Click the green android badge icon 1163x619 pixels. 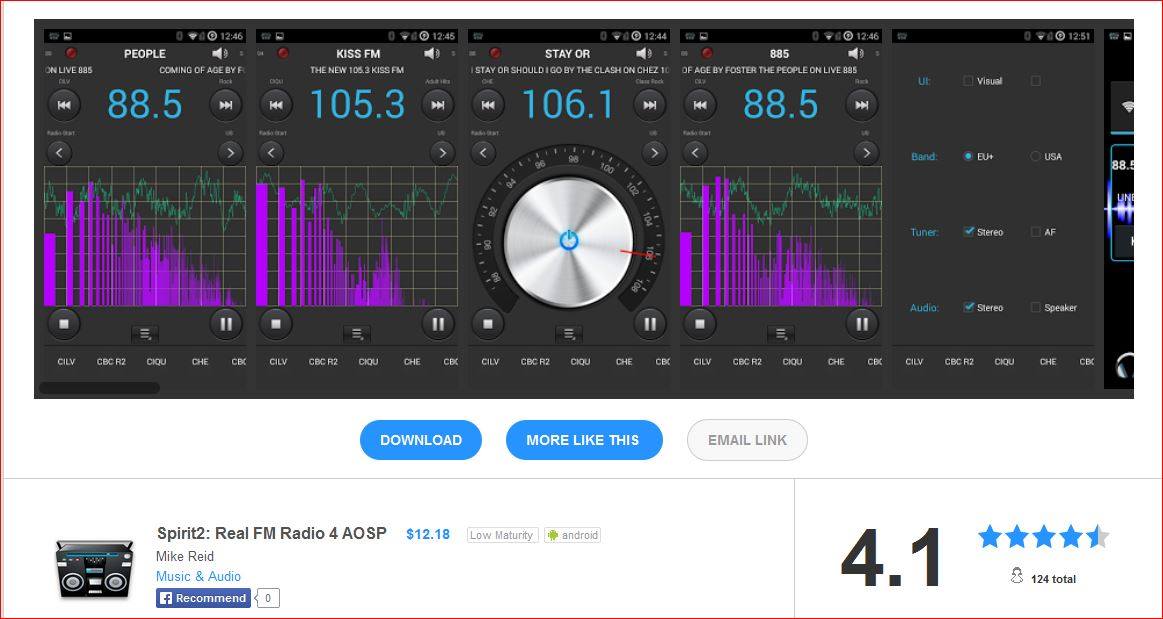point(553,535)
